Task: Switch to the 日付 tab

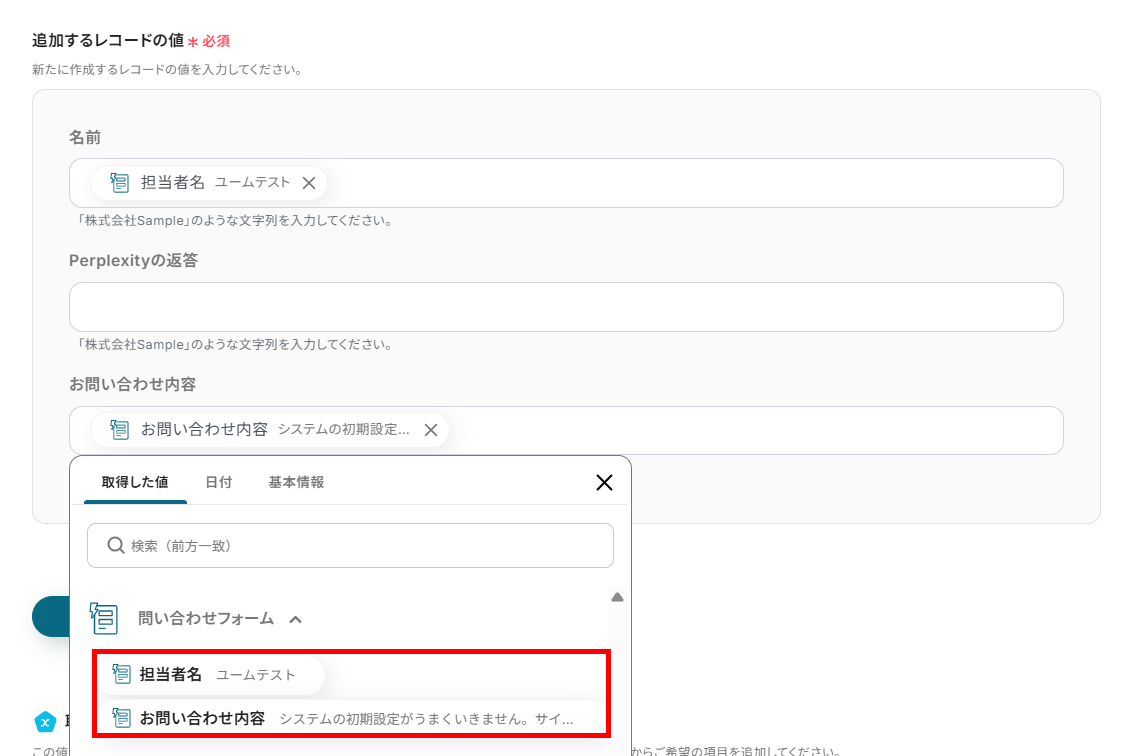Action: tap(219, 481)
